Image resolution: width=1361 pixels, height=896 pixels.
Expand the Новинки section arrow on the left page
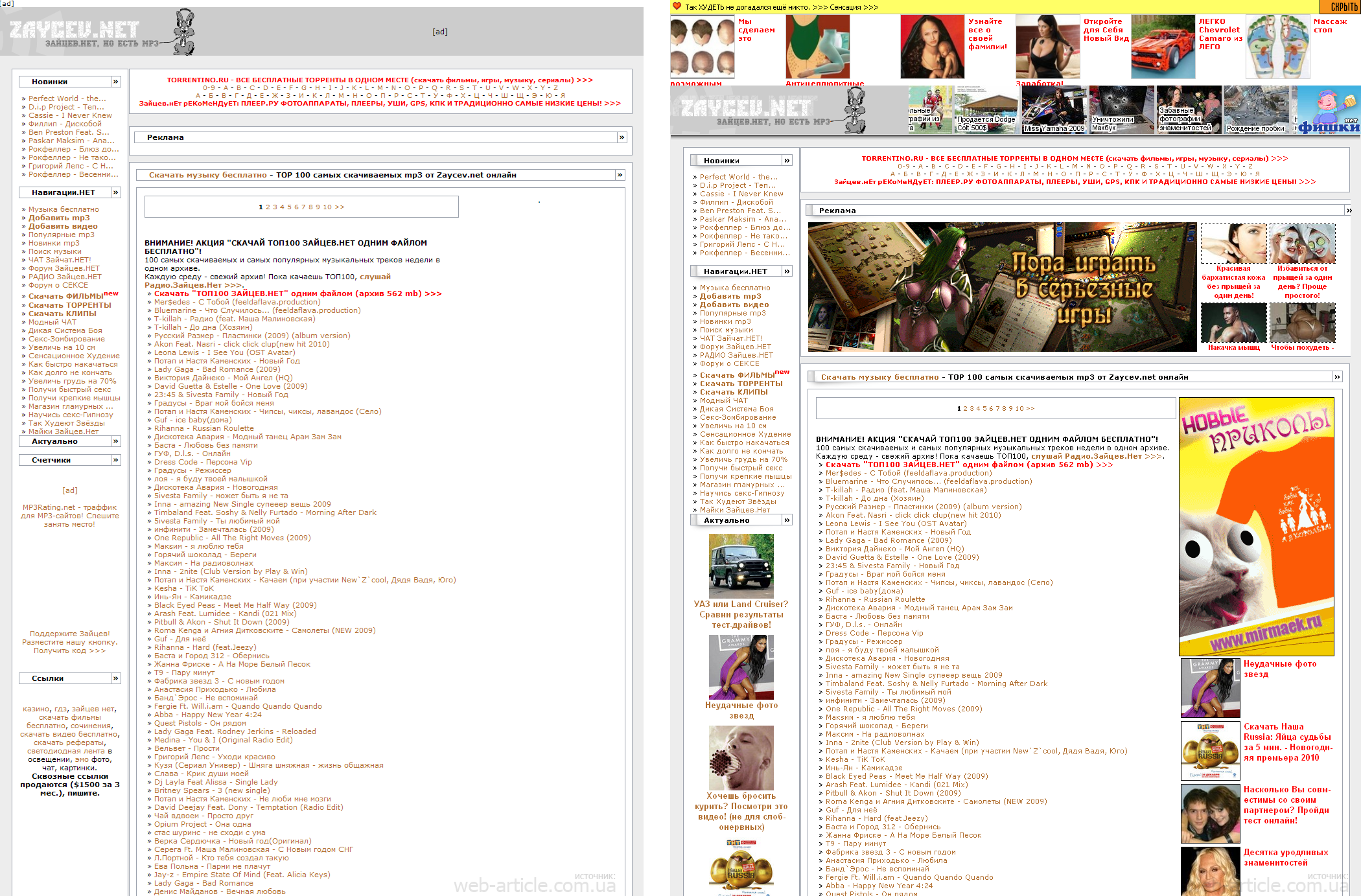click(x=116, y=82)
